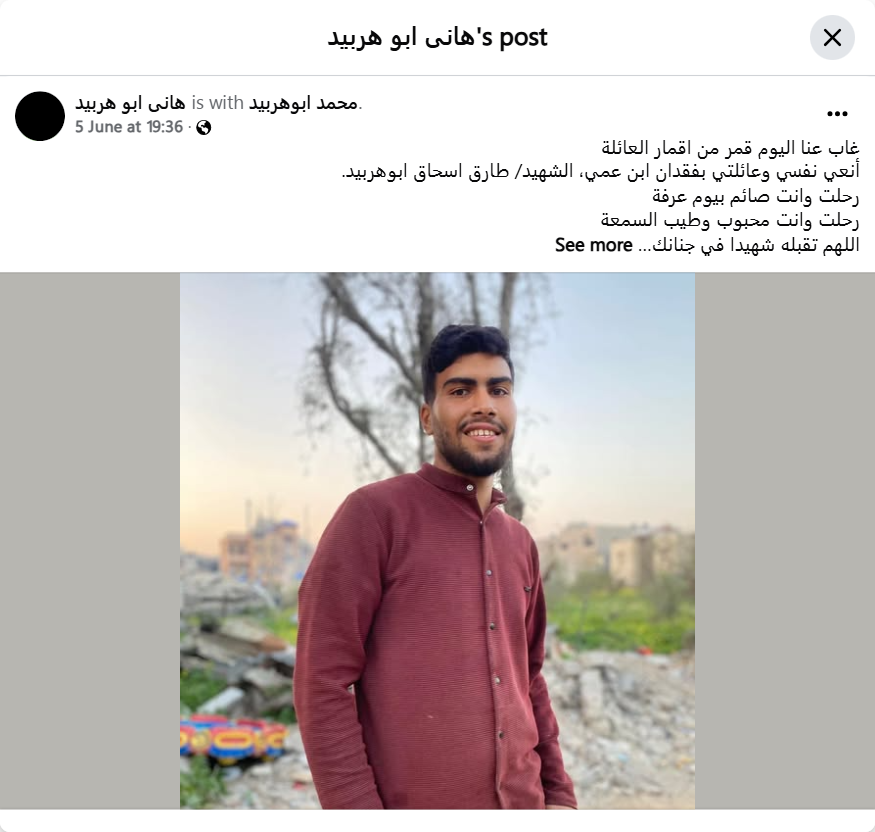Open the author's round profile picture
Viewport: 875px width, 832px height.
(x=40, y=116)
